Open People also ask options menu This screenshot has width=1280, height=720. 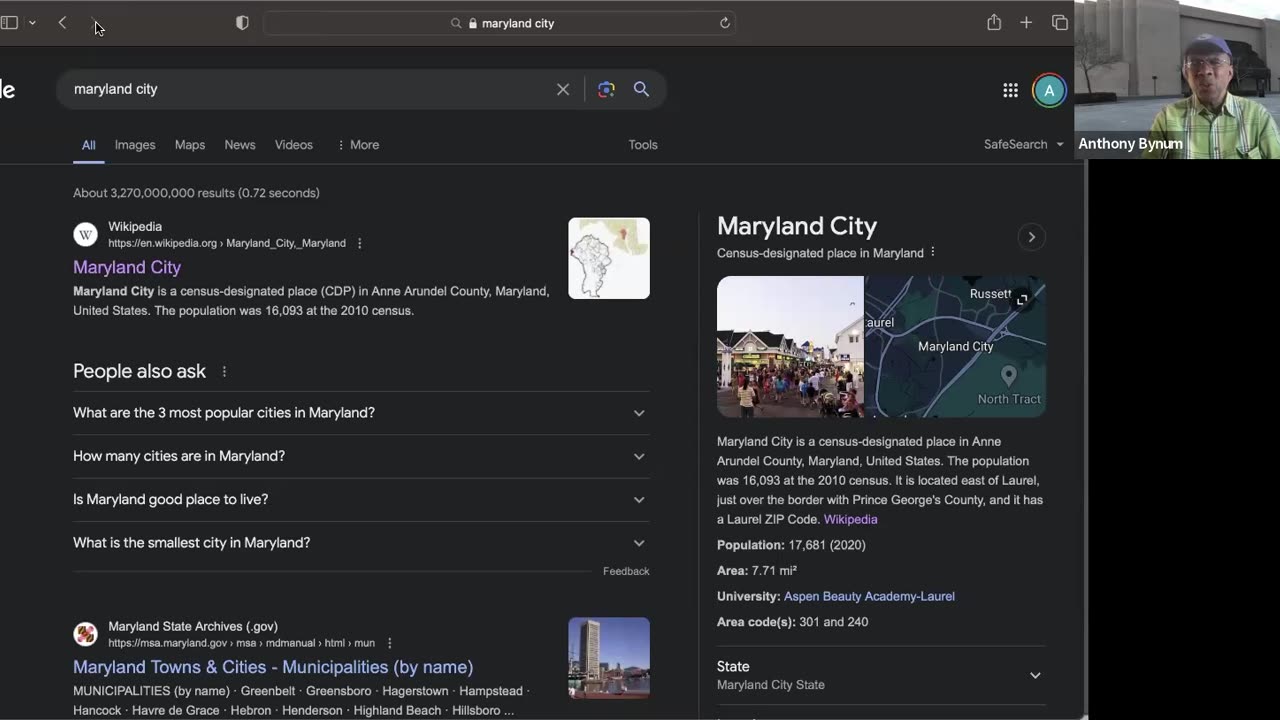coord(224,372)
